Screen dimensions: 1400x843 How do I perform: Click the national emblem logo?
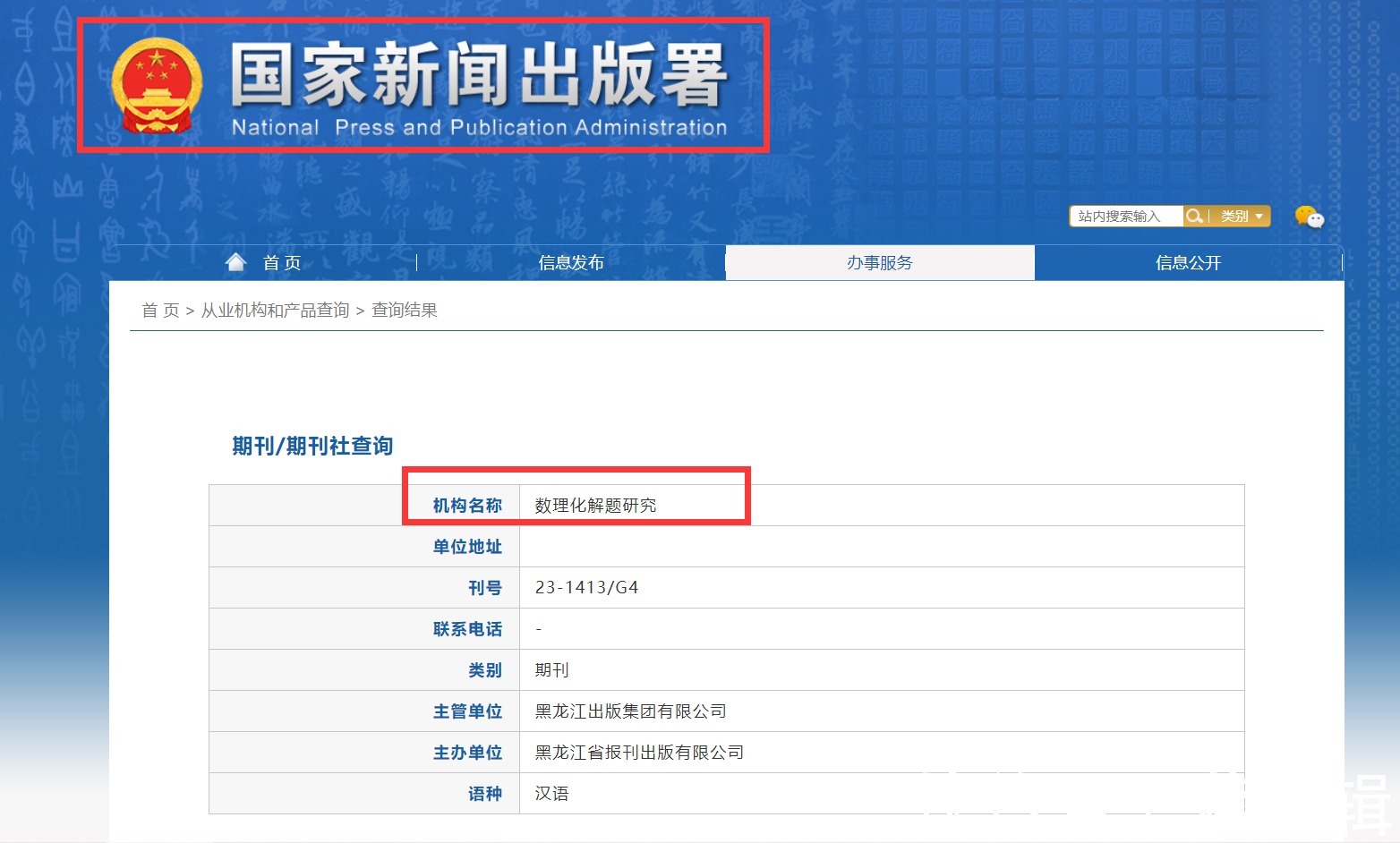click(x=157, y=87)
